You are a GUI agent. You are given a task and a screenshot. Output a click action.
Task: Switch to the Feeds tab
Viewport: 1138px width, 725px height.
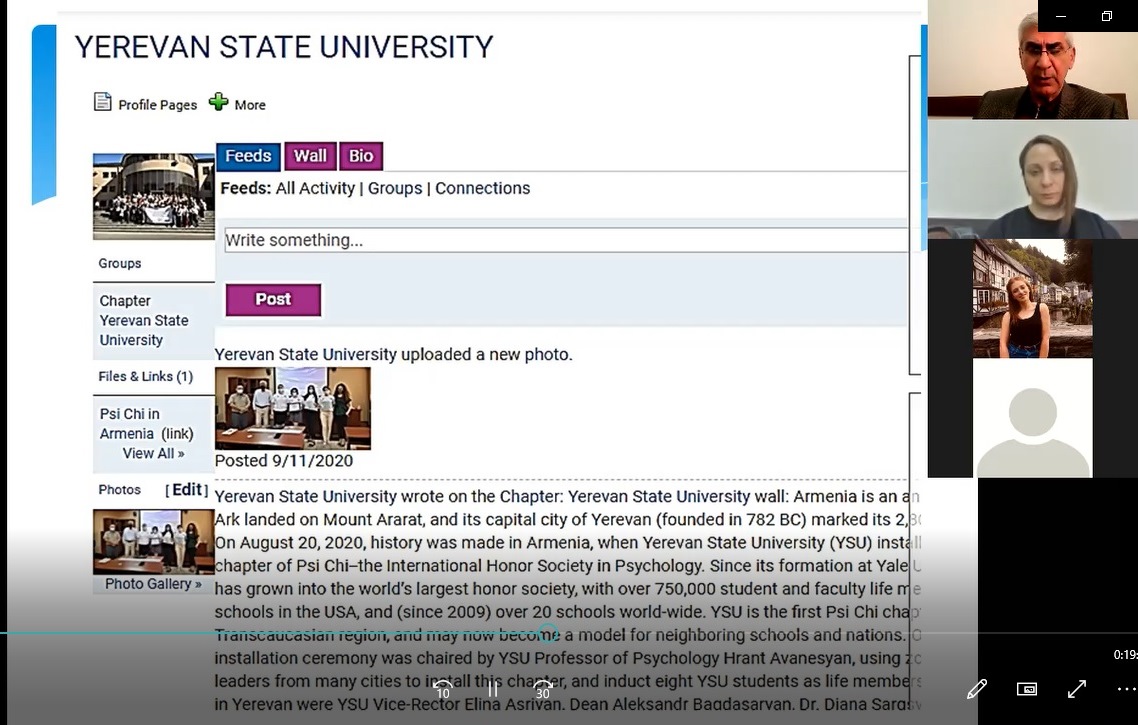click(x=248, y=156)
